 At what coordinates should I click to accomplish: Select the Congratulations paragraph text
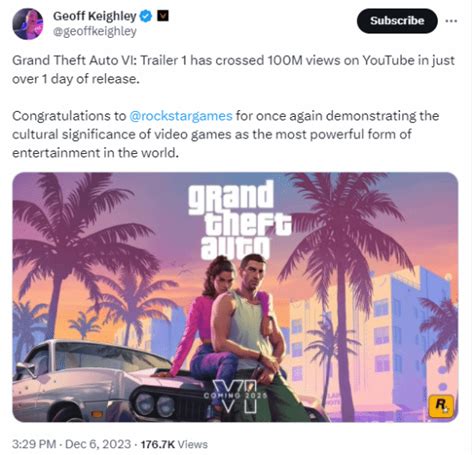pyautogui.click(x=225, y=134)
